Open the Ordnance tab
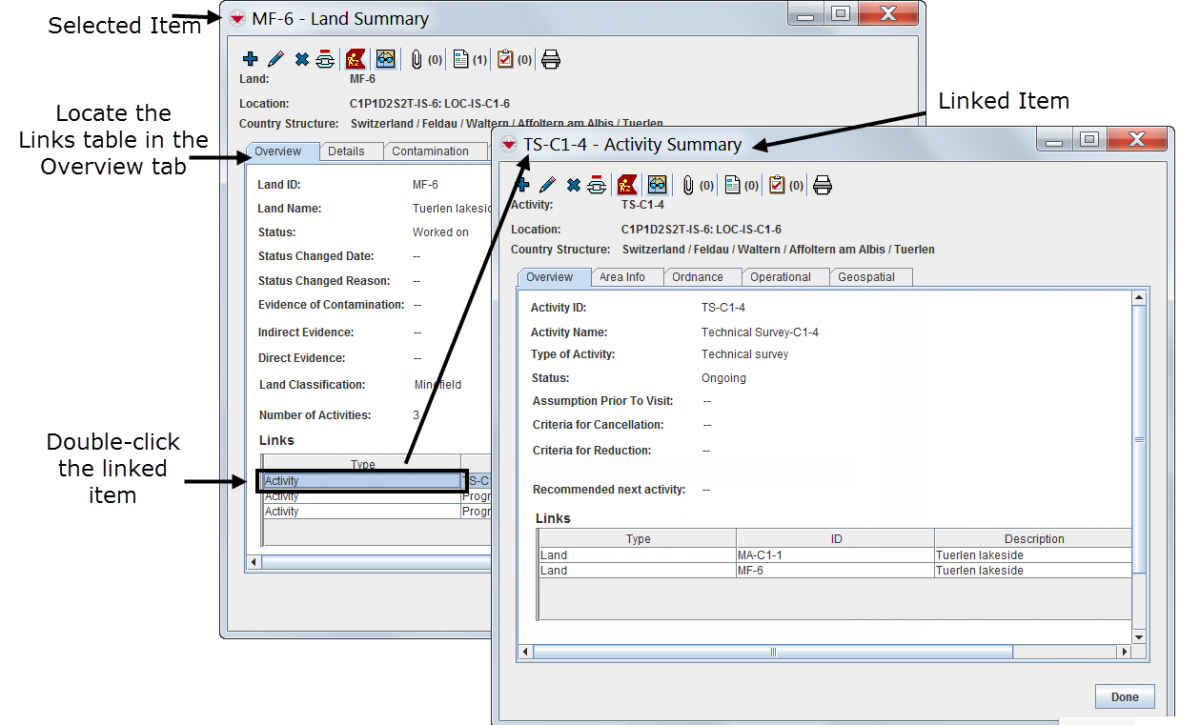 [699, 277]
